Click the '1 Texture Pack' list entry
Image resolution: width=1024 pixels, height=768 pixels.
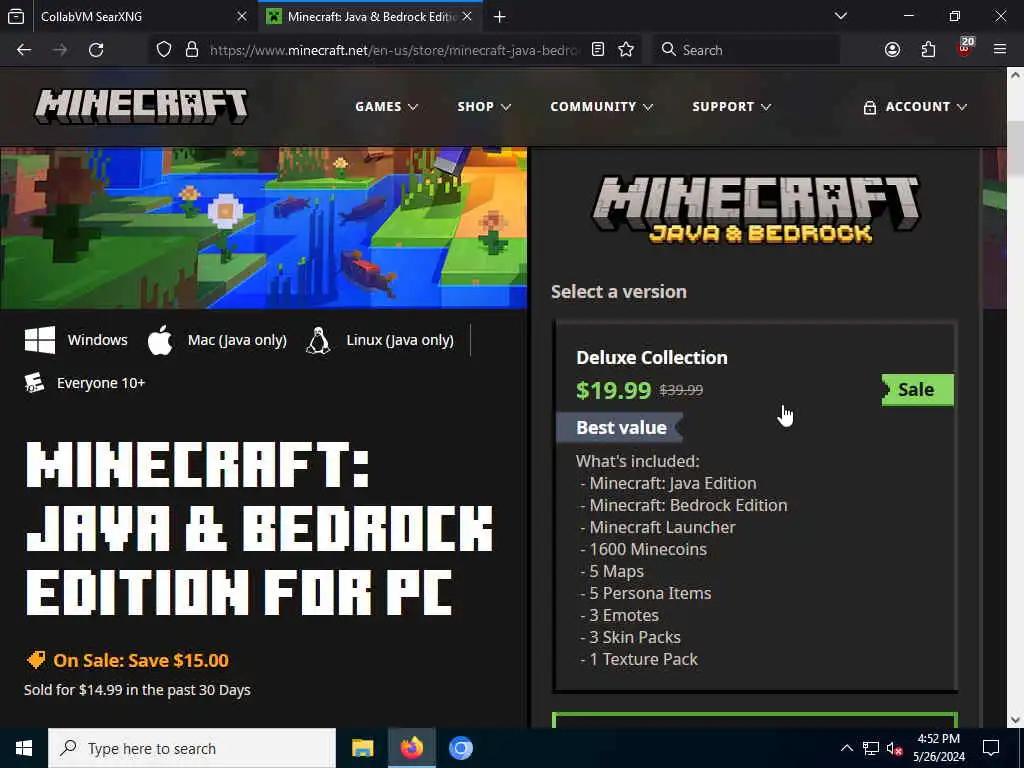(639, 659)
